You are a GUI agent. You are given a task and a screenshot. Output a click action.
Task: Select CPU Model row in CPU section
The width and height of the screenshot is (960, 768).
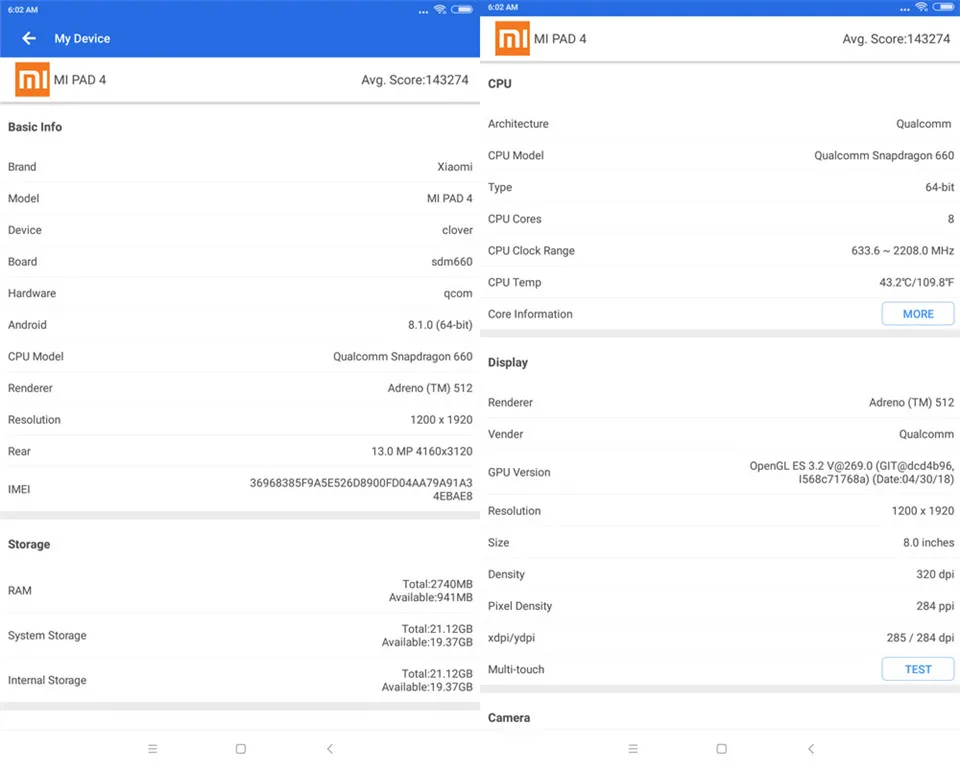point(720,156)
